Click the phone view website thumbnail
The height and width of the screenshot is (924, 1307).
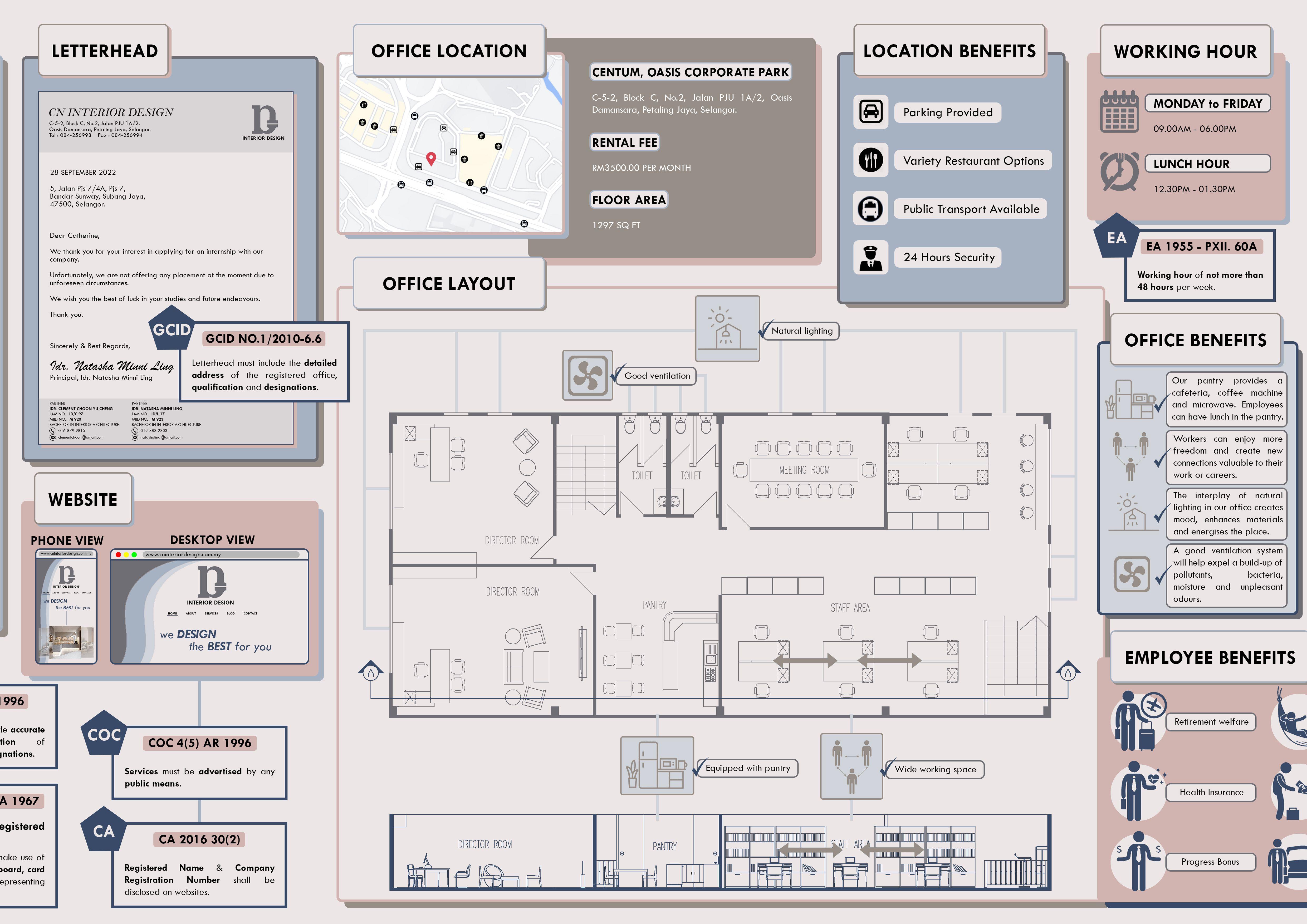(67, 607)
